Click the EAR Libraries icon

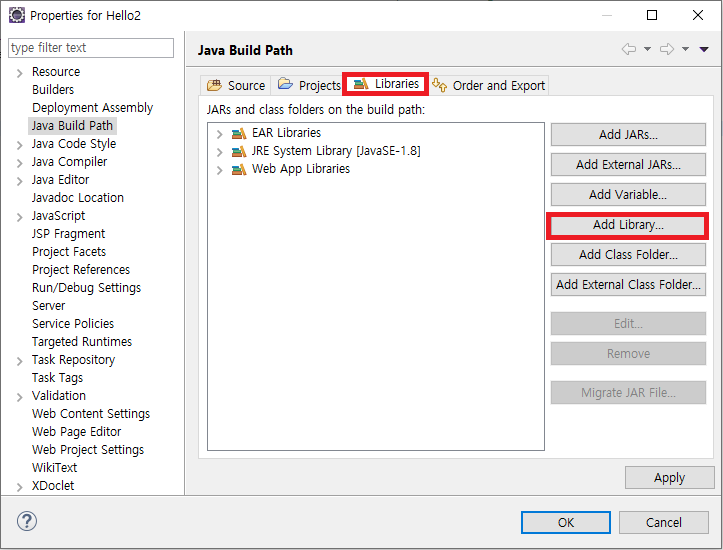pyautogui.click(x=239, y=134)
